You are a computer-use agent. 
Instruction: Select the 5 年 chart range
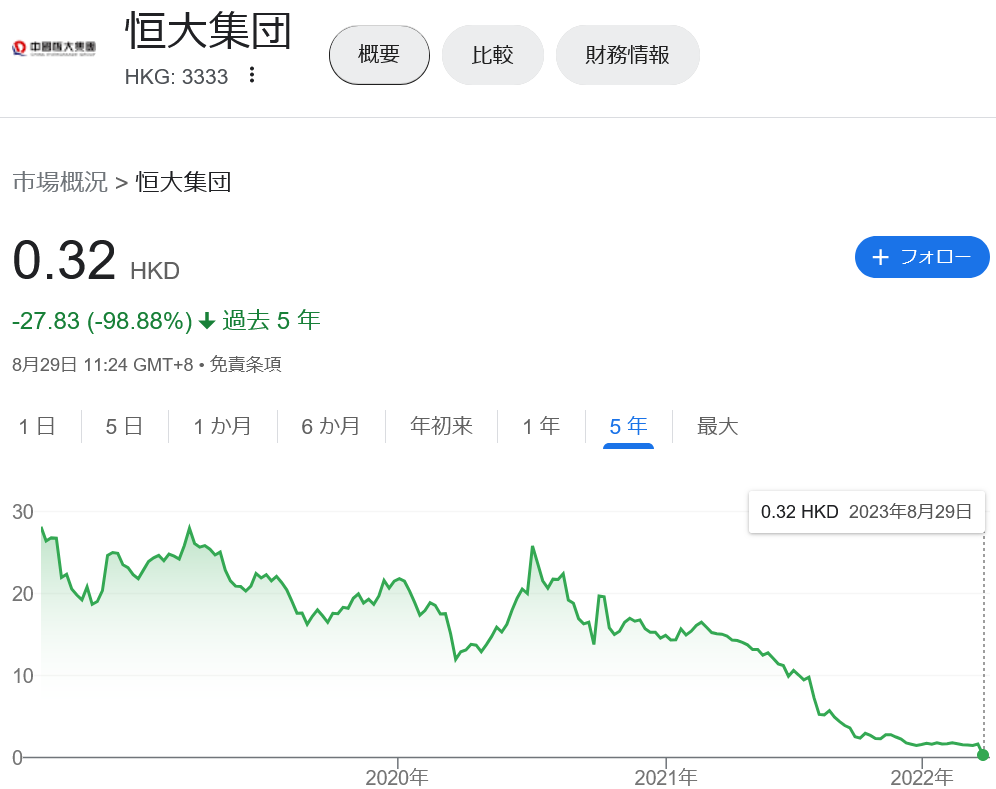(628, 426)
